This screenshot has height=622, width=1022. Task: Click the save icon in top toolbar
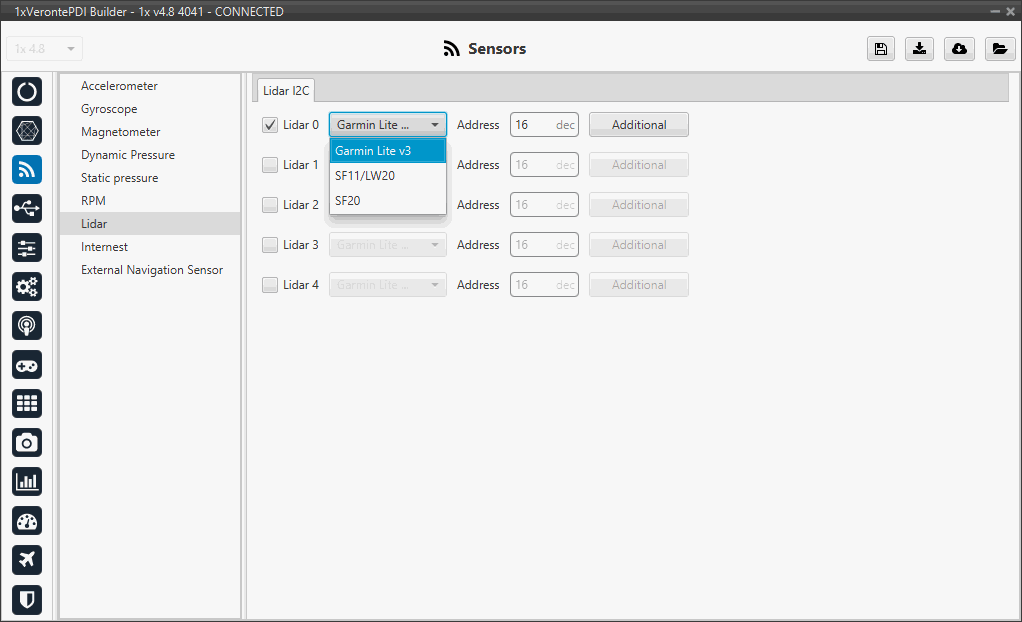point(881,49)
